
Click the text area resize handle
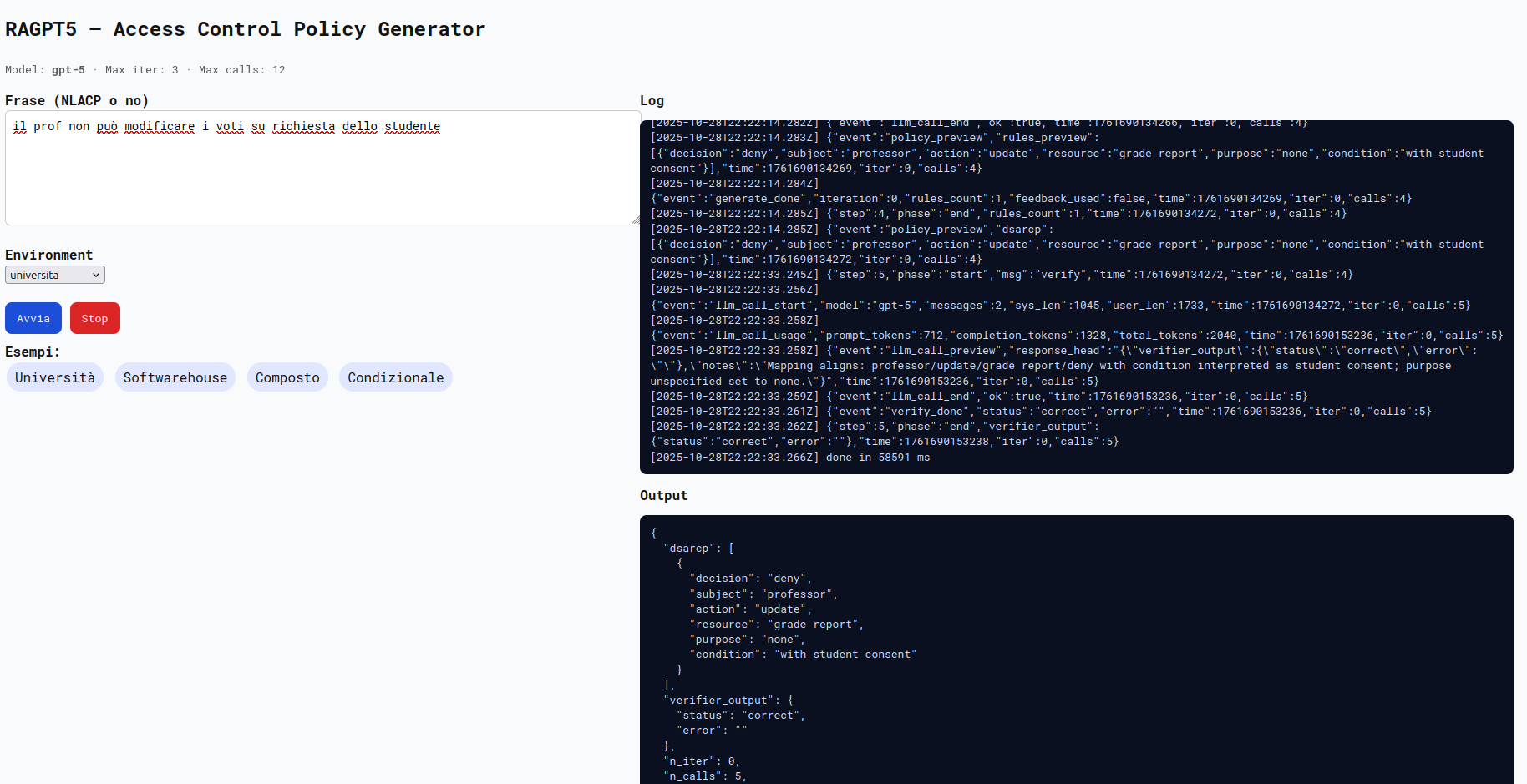[635, 220]
